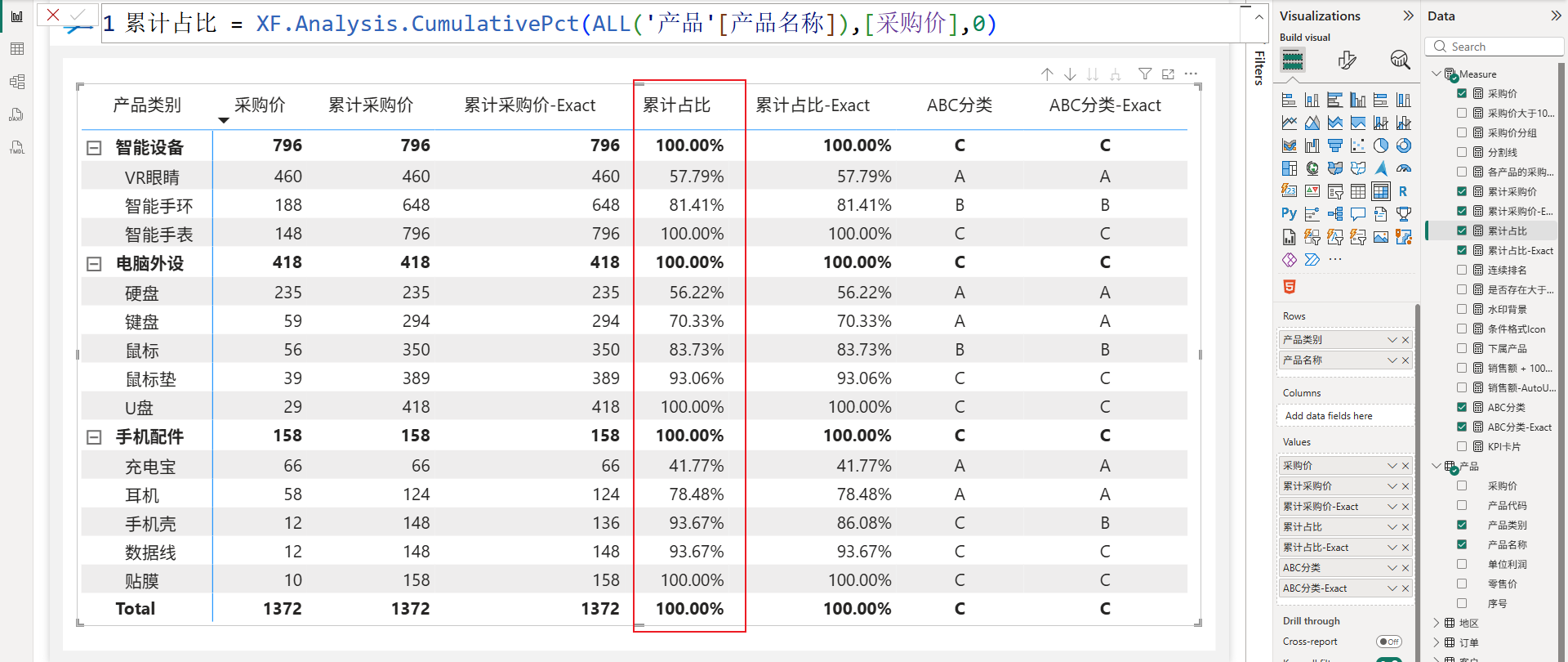Click the filter funnel icon above the matrix

1145,74
